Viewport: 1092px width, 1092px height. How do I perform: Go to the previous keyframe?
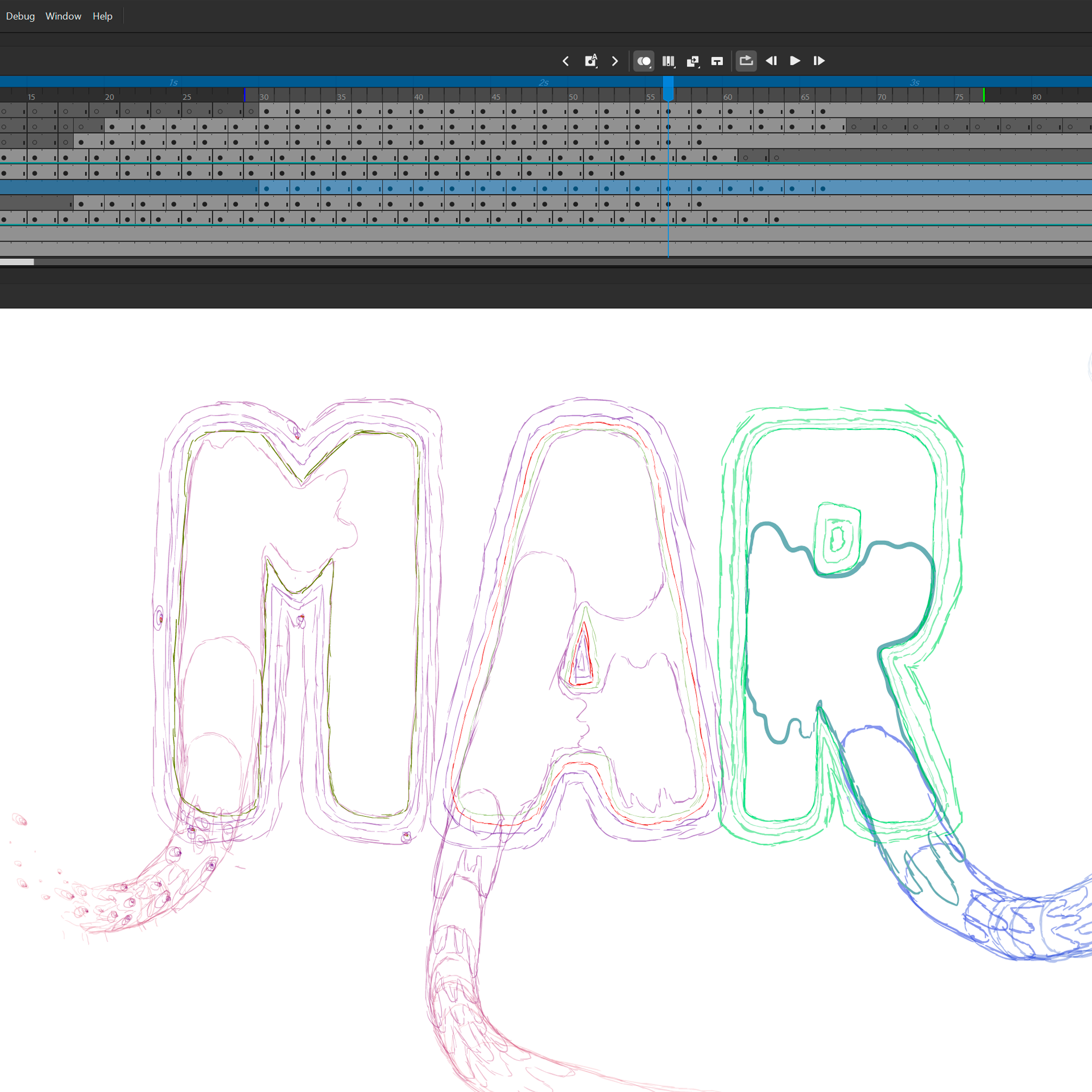click(x=565, y=61)
